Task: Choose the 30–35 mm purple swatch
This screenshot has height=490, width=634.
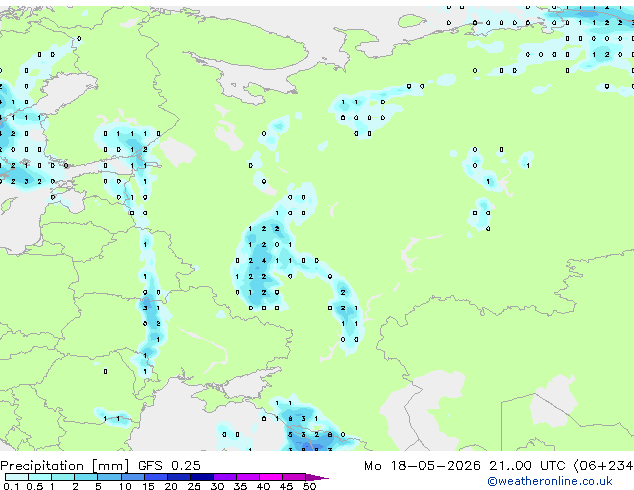Action: click(x=225, y=477)
